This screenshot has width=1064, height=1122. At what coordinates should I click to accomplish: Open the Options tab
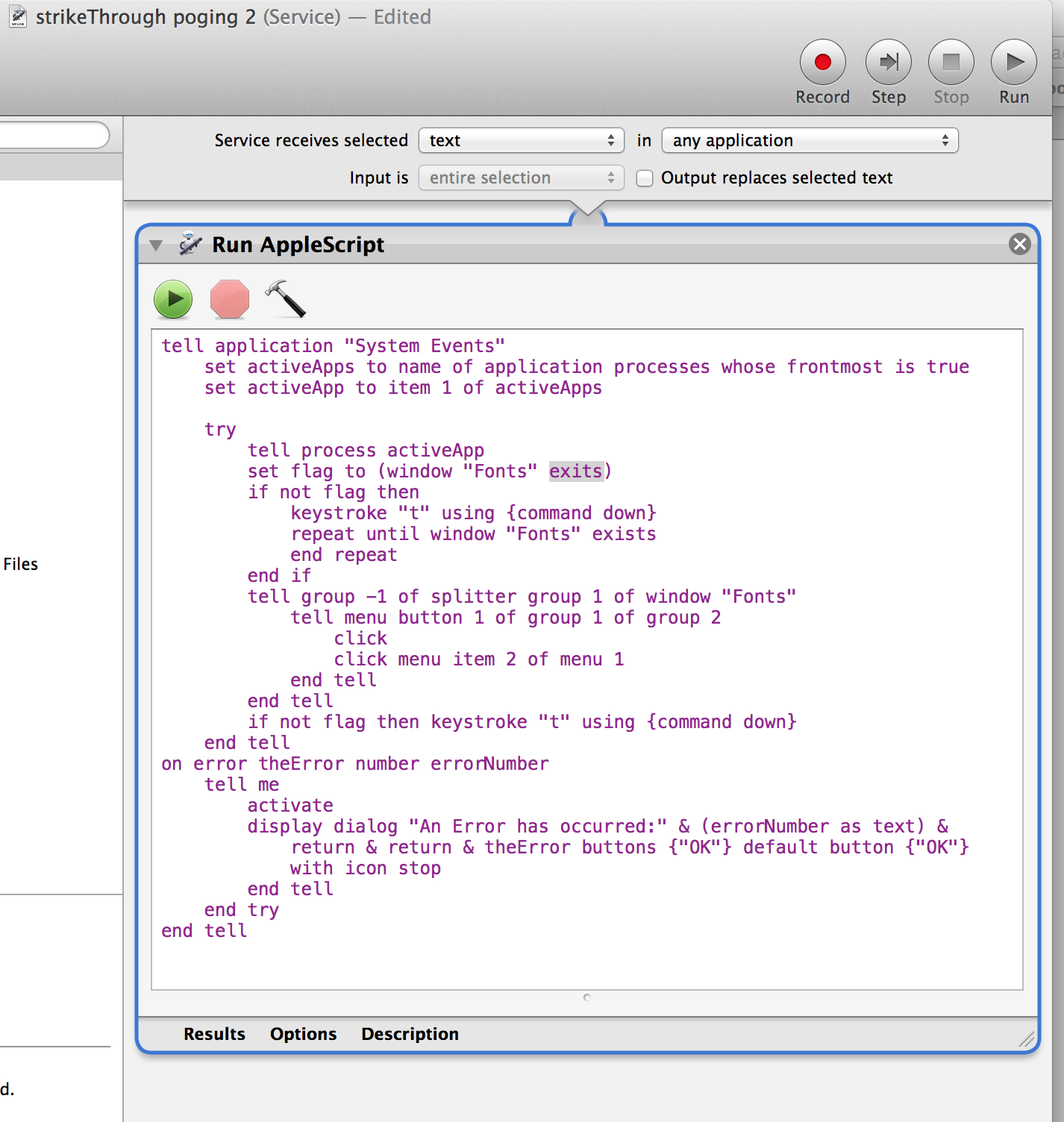click(x=303, y=1034)
